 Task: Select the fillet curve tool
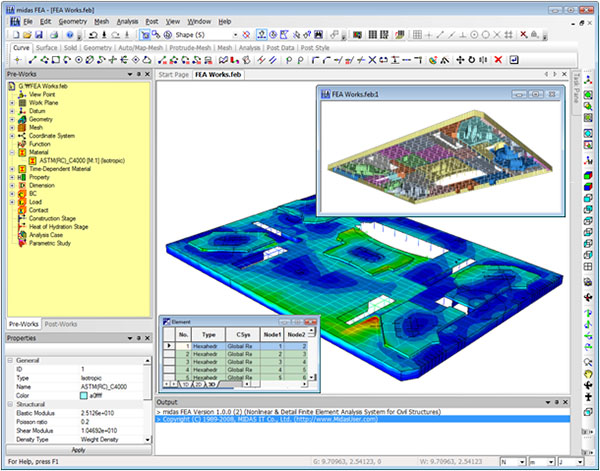coord(315,60)
